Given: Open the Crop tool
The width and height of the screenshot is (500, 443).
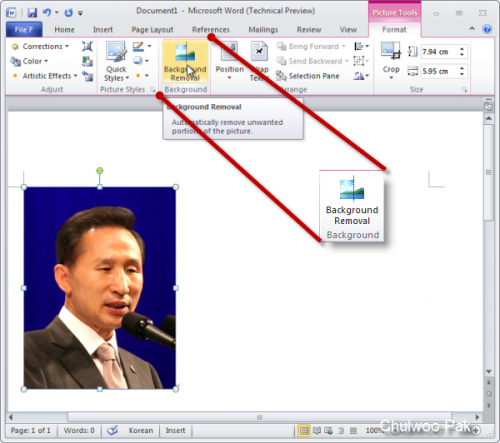Looking at the screenshot, I should (391, 60).
